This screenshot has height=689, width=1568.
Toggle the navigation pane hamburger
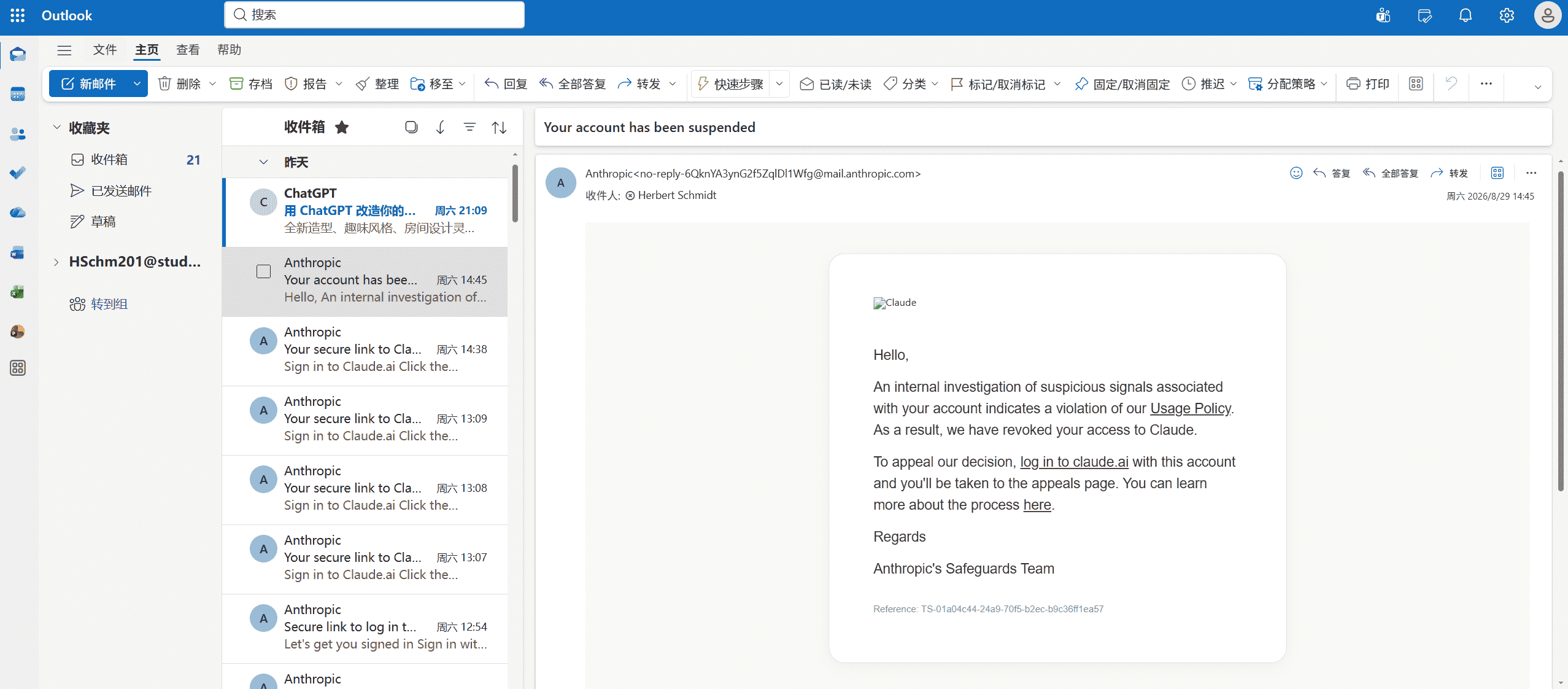tap(64, 50)
